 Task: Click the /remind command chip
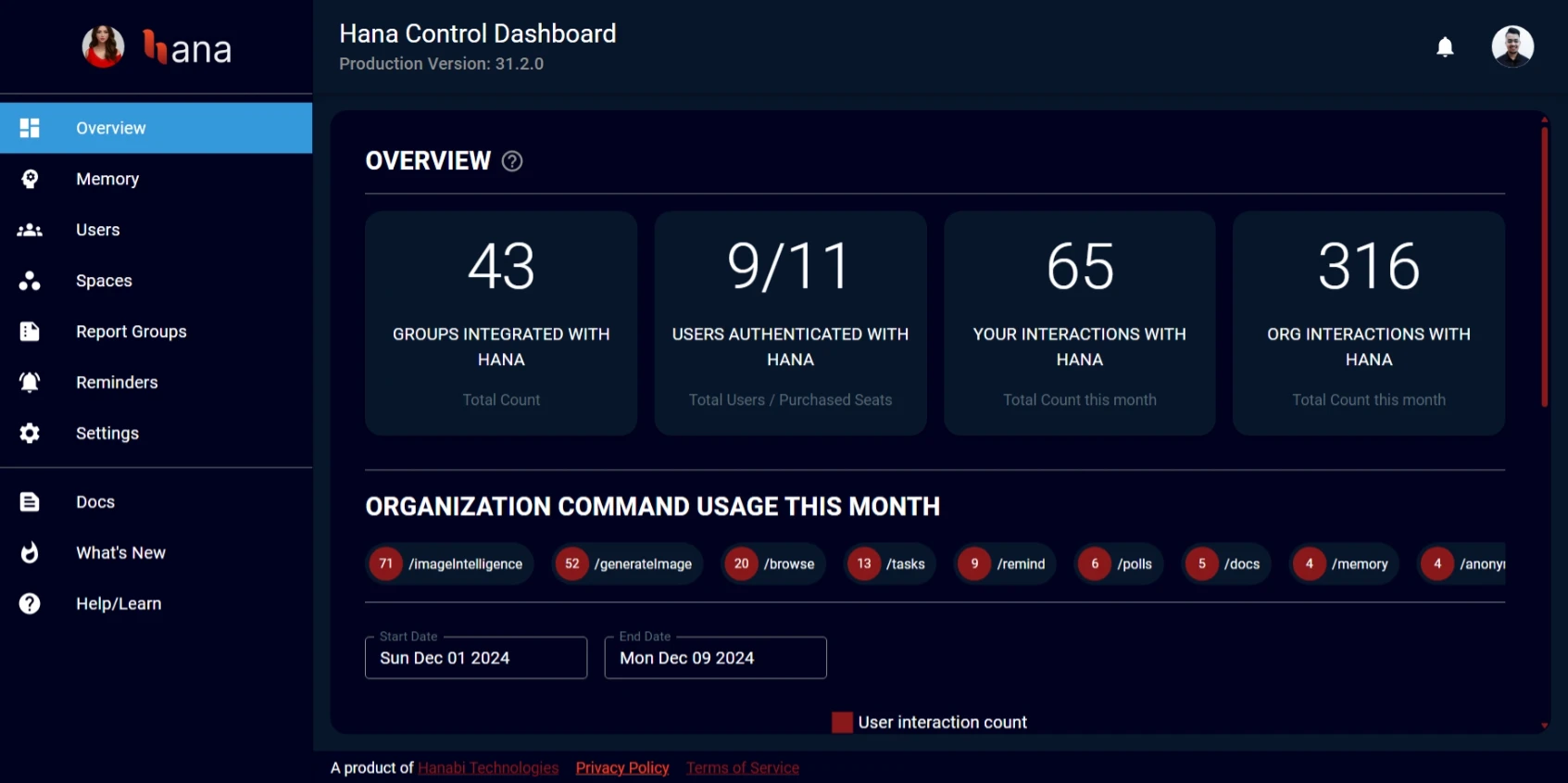coord(1006,563)
